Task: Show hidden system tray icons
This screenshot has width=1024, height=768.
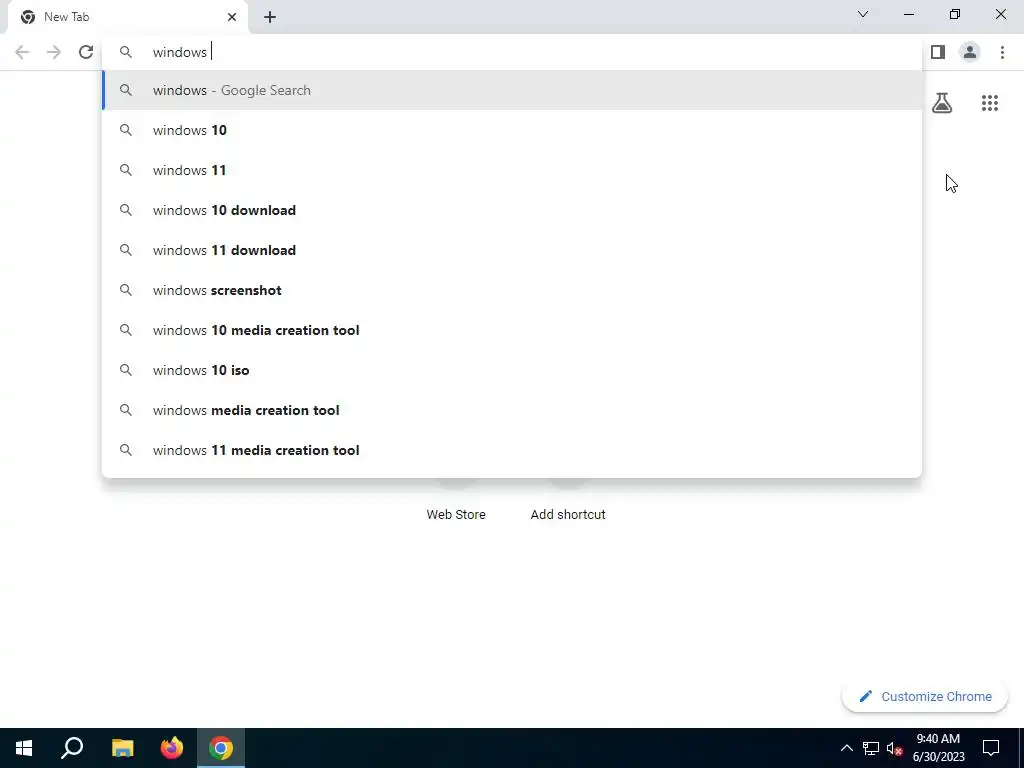Action: (x=846, y=748)
